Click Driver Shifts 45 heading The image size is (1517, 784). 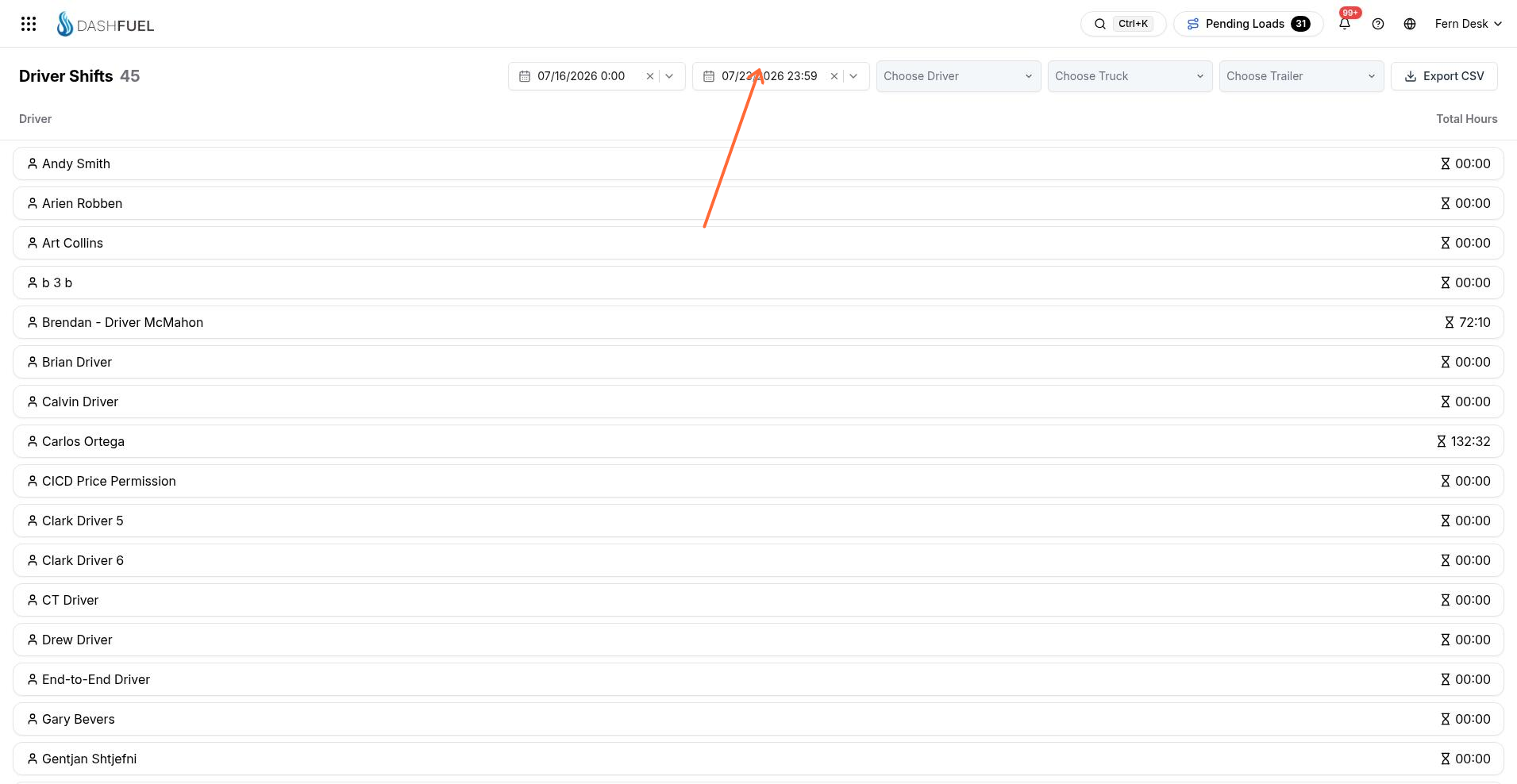point(79,76)
